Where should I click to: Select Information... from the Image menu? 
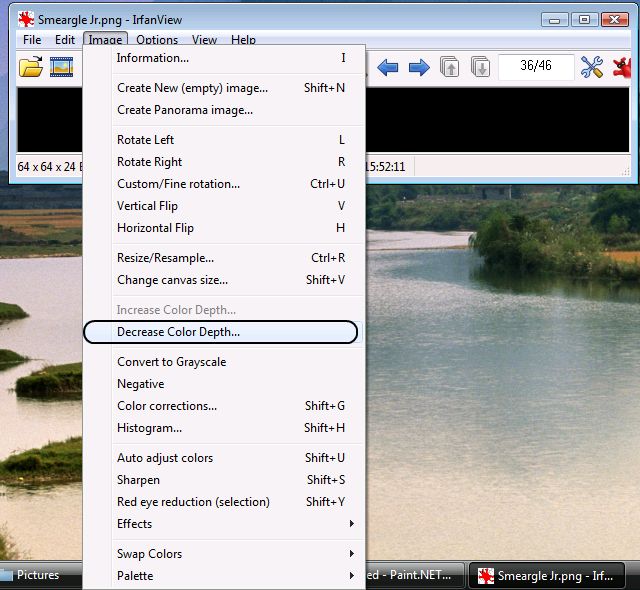(223, 58)
